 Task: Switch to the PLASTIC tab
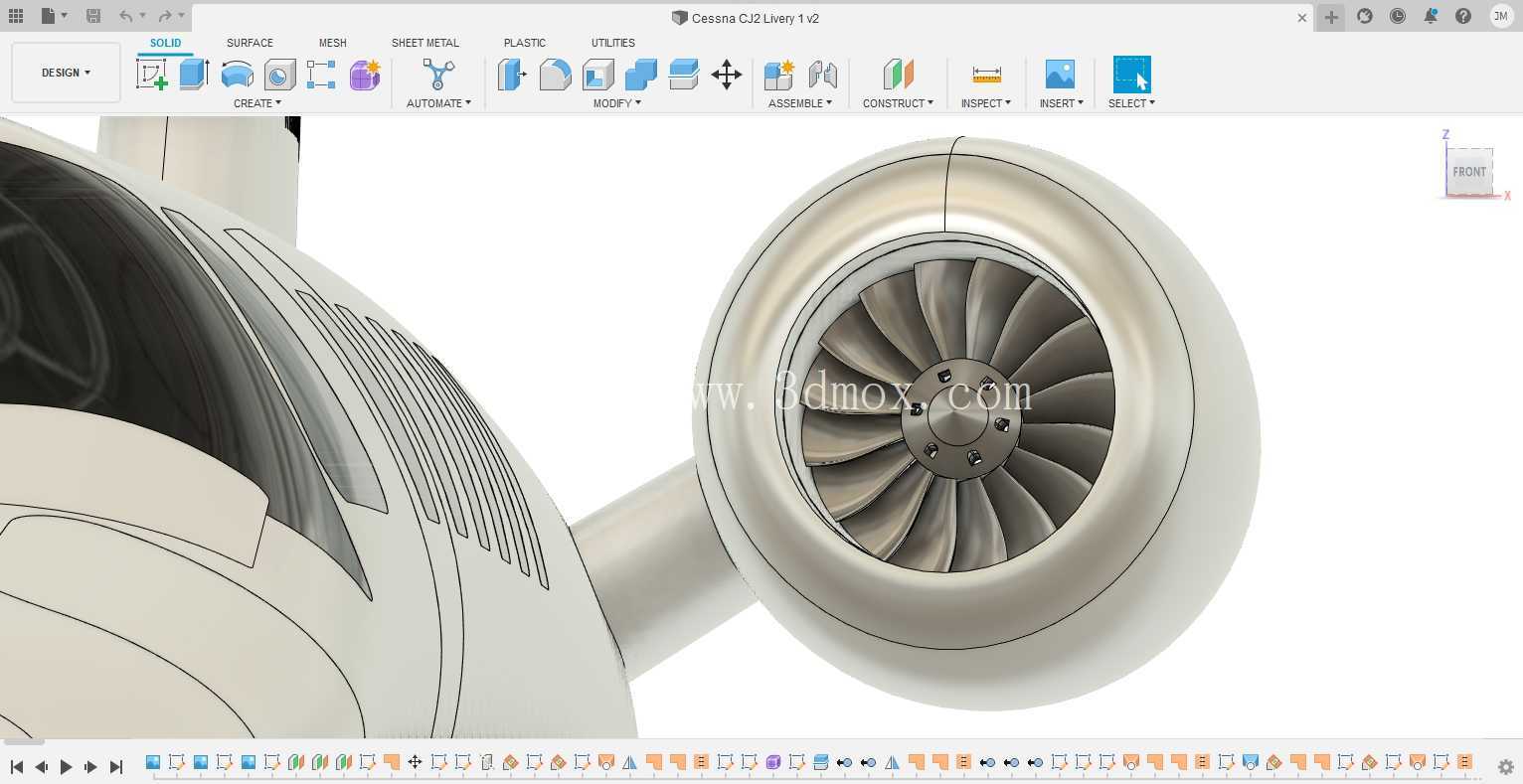tap(525, 43)
